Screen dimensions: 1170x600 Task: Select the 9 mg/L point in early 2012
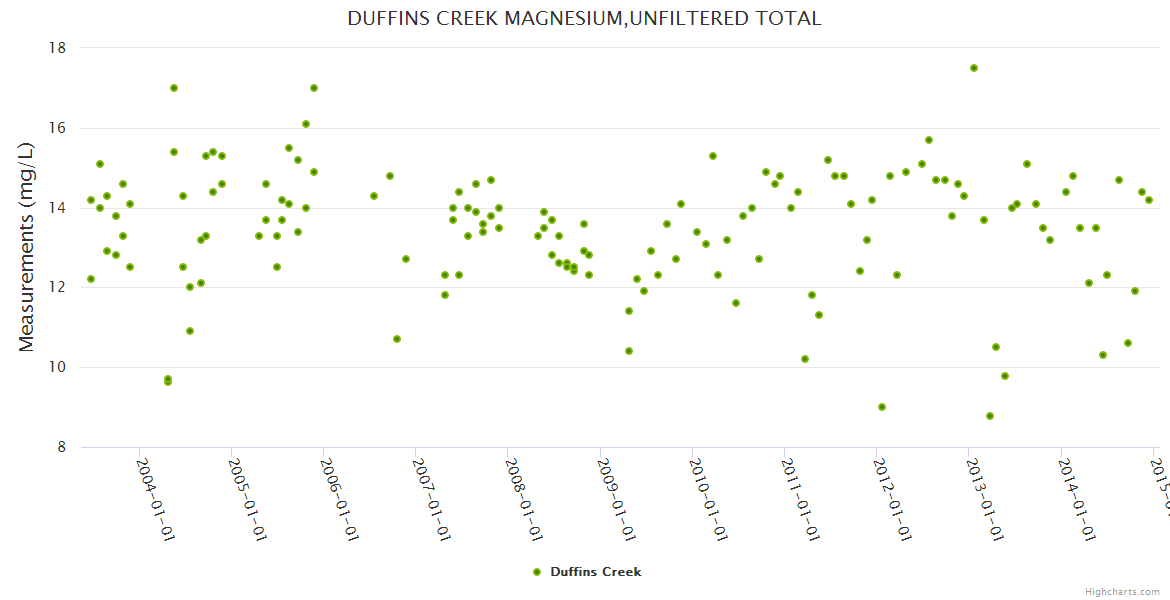[x=882, y=407]
